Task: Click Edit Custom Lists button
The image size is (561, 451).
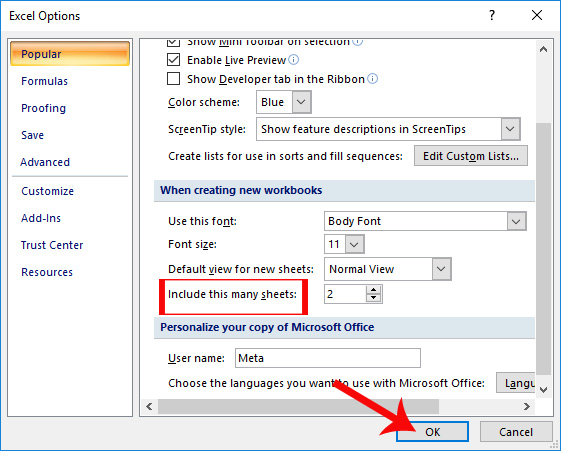Action: pyautogui.click(x=471, y=156)
